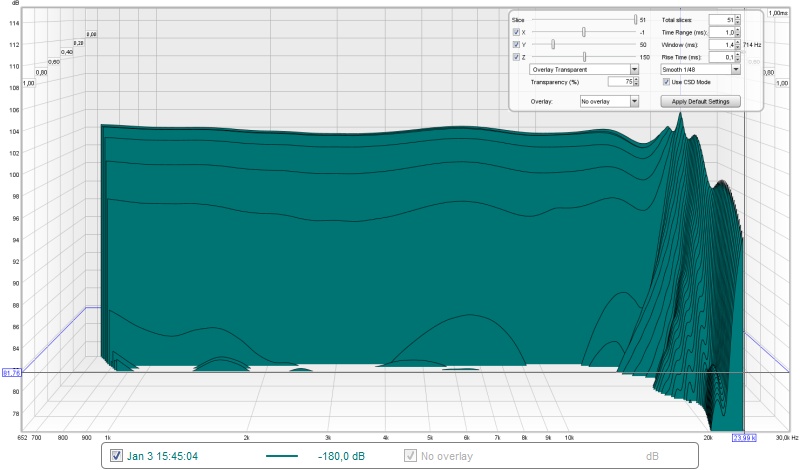Viewport: 800px width, 470px height.
Task: Click the -180,0 dB legend value
Action: [341, 456]
